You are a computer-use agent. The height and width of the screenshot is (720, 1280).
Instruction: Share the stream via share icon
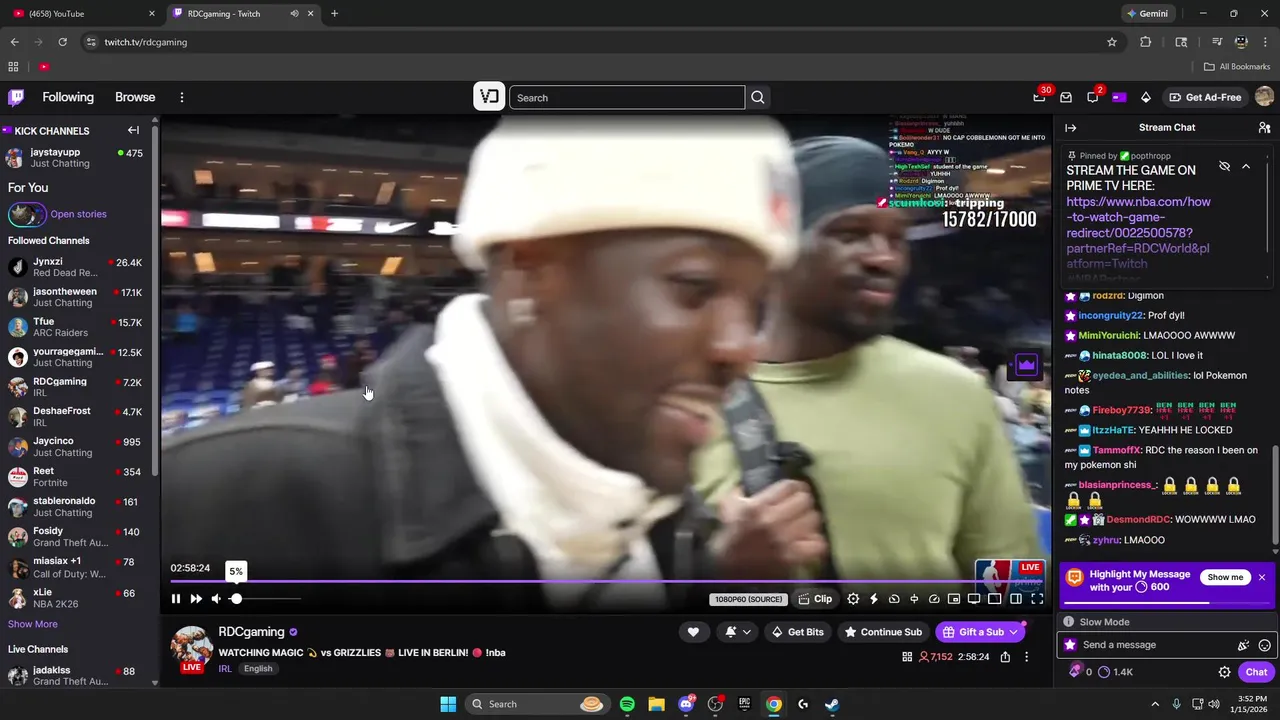1005,657
